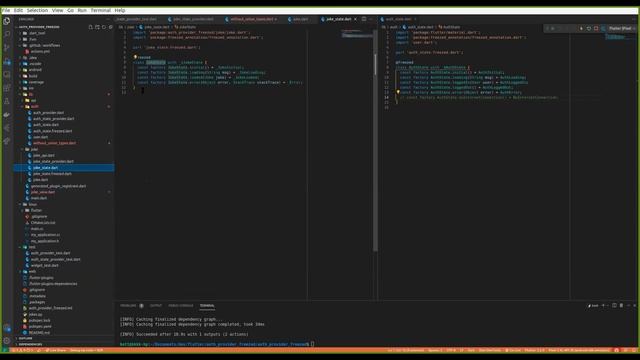Switch to the joke.dart editor tab

(x=298, y=19)
